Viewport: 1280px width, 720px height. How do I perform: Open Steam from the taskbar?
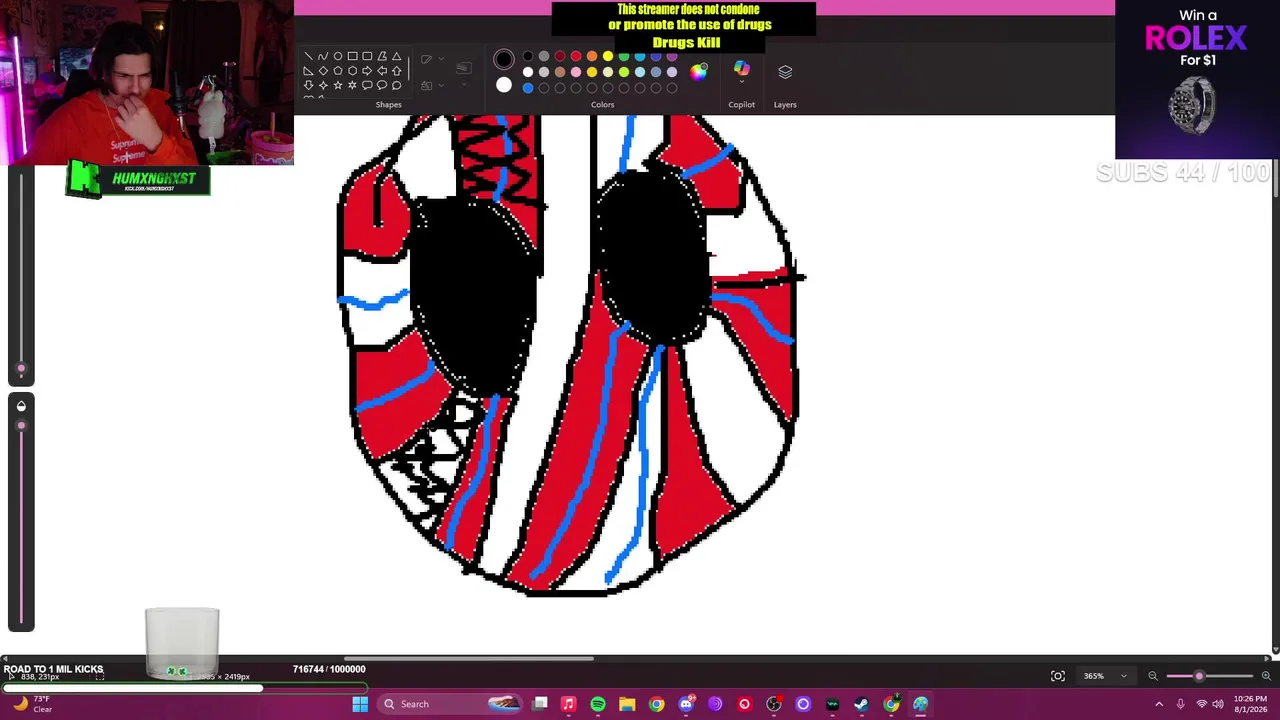coord(861,704)
